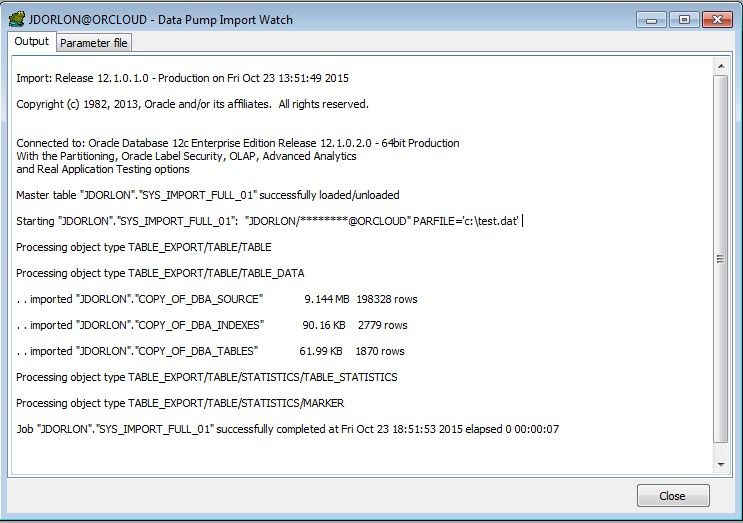Click 'With the Partitioning, Oracle Label Security' line
Image resolution: width=743 pixels, height=523 pixels.
186,156
